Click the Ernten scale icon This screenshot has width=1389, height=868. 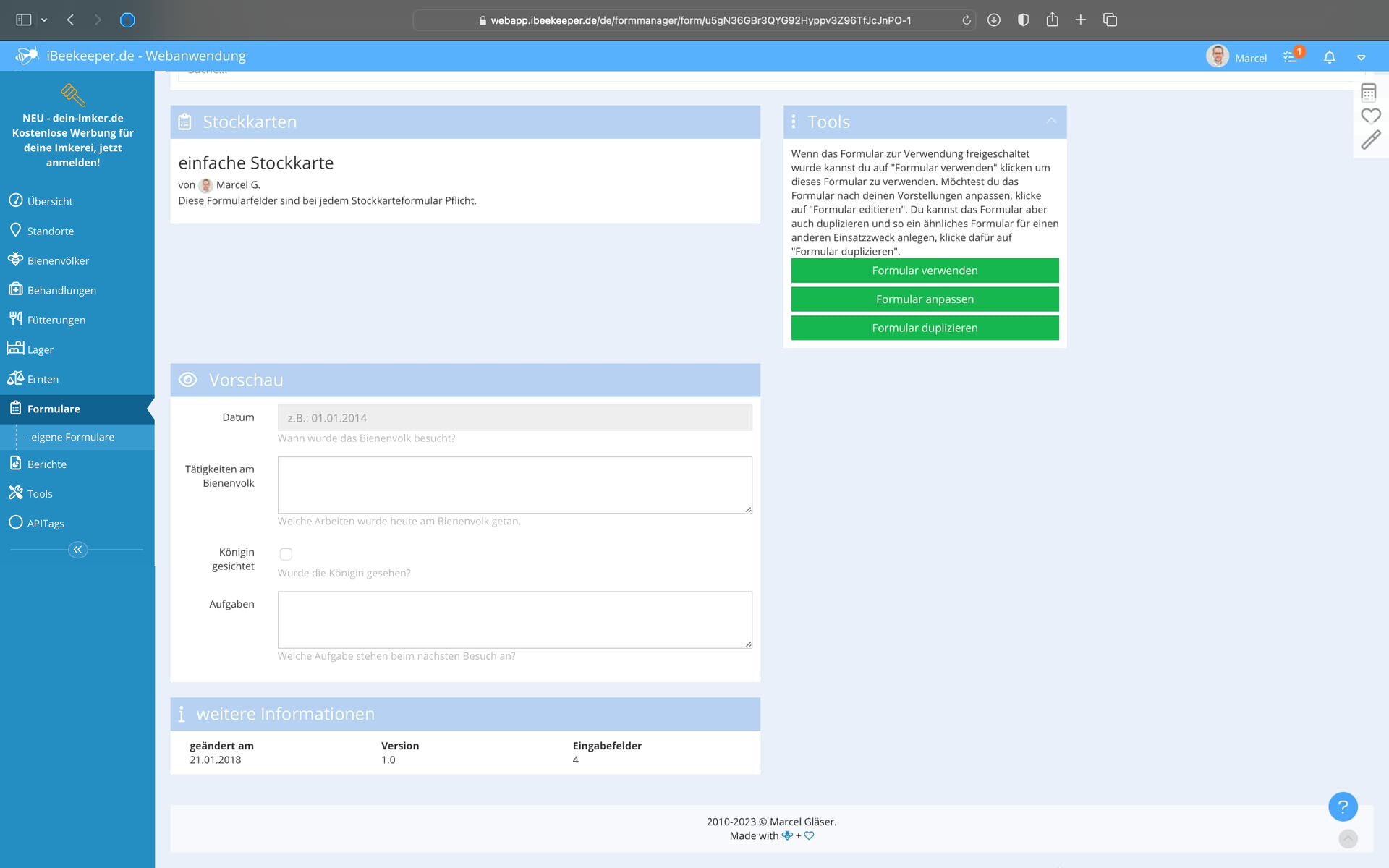coord(15,378)
